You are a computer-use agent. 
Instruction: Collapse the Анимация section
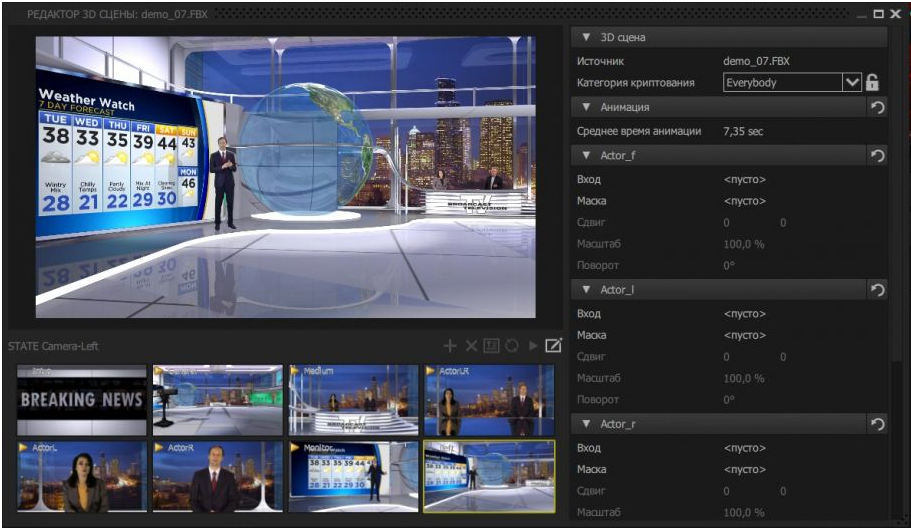pos(587,107)
